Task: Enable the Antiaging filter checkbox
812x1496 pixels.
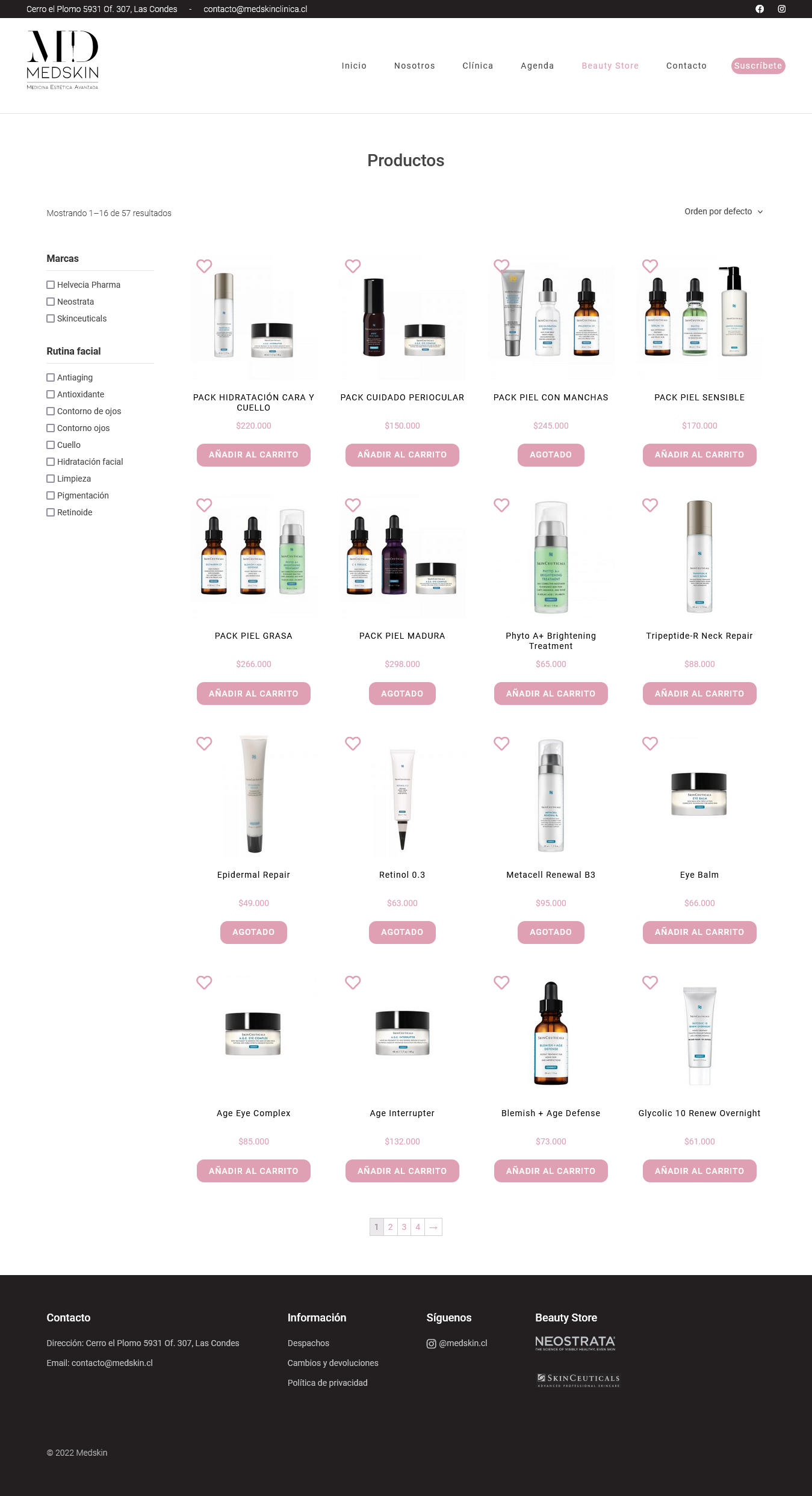Action: point(51,377)
